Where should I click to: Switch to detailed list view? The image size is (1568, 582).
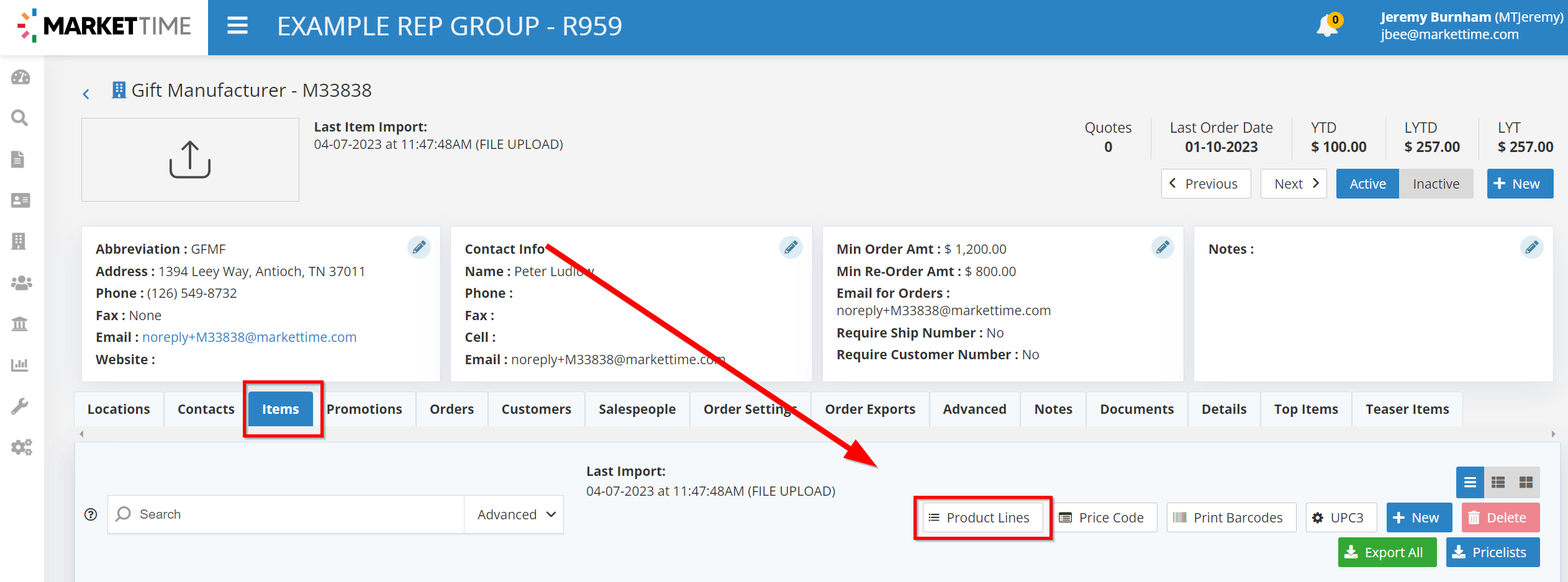tap(1498, 482)
